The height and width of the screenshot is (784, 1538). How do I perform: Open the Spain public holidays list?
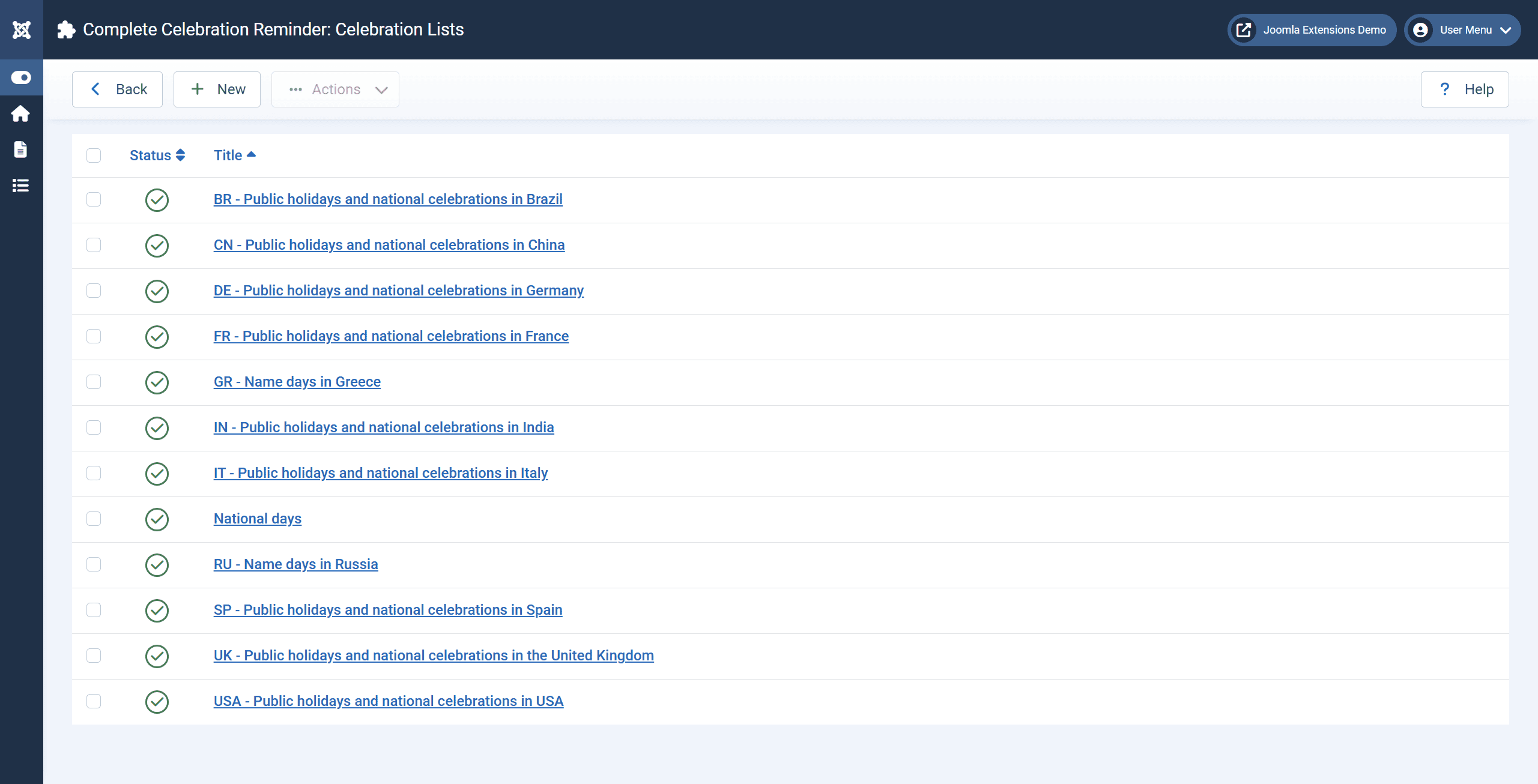click(388, 610)
